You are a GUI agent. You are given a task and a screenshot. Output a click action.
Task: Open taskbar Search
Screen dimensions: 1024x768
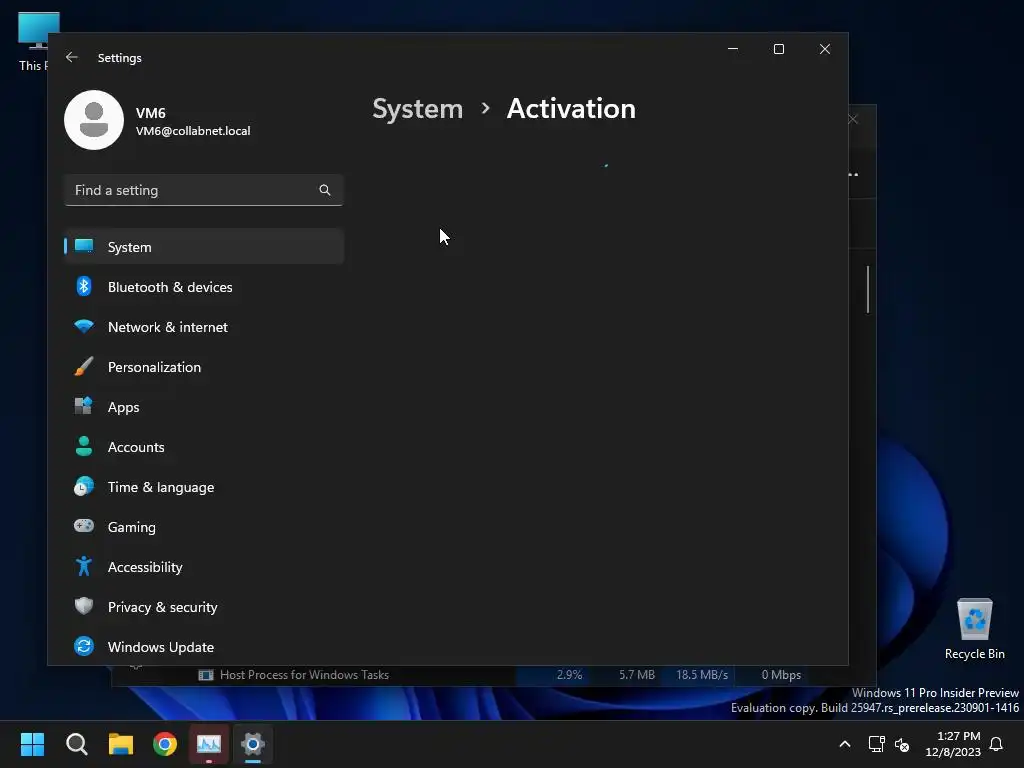pos(77,744)
